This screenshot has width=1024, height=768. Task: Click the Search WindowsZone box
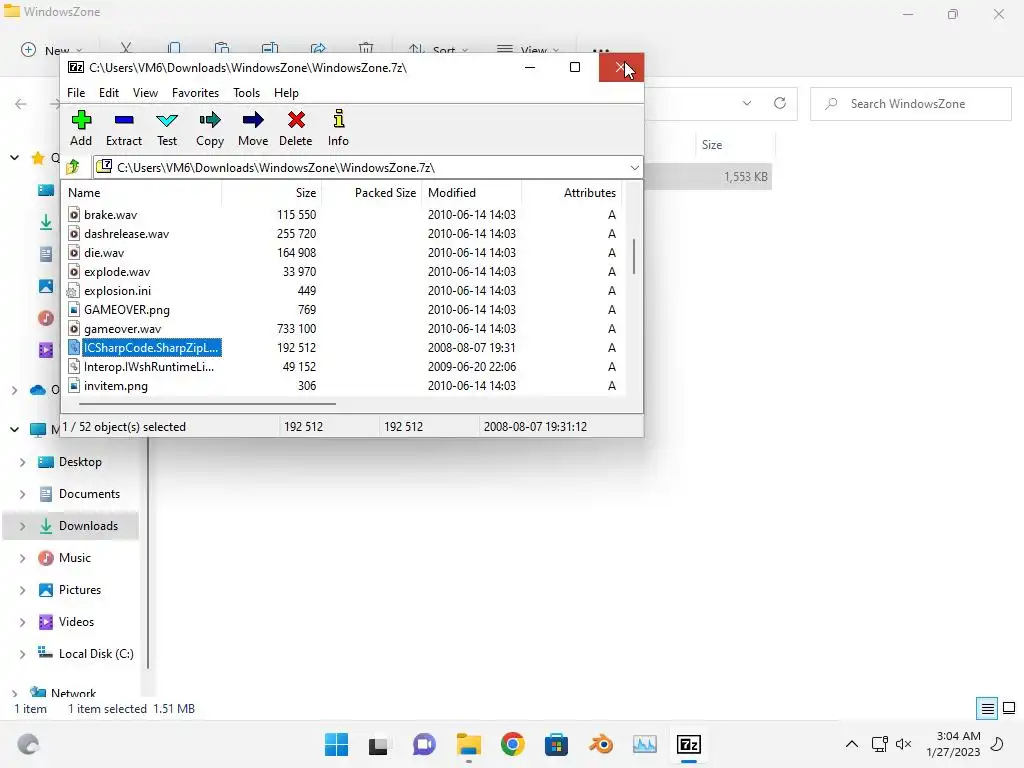pyautogui.click(x=910, y=104)
